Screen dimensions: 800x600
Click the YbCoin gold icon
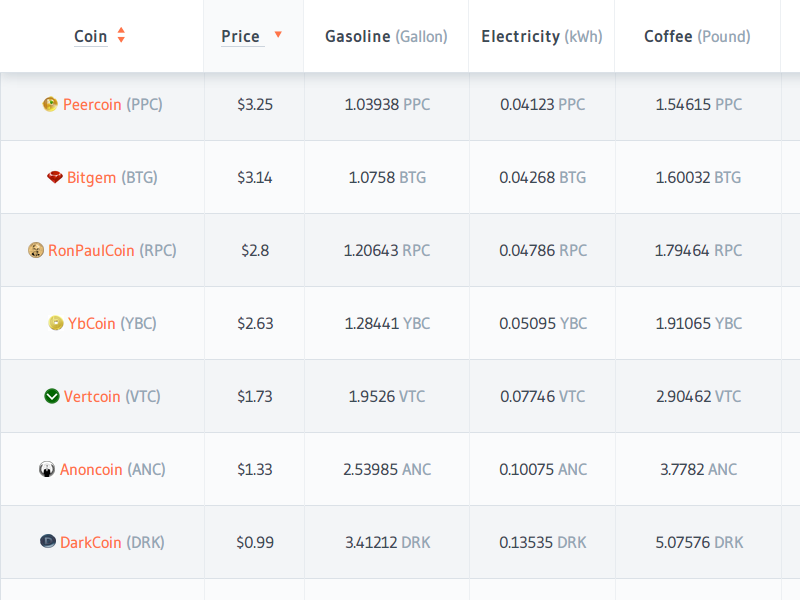pos(56,323)
